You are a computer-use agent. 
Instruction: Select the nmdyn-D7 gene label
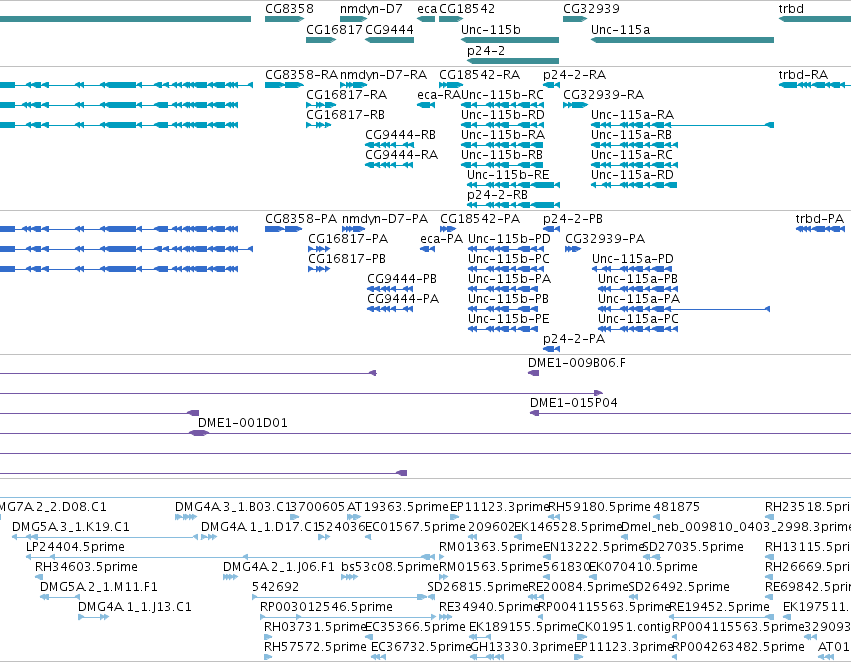click(x=371, y=9)
